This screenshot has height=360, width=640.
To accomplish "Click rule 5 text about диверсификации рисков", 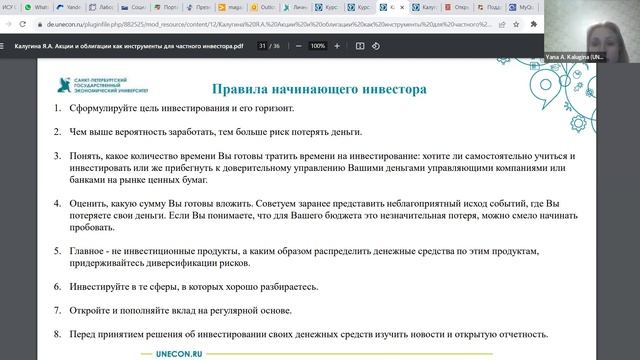I will tap(304, 257).
